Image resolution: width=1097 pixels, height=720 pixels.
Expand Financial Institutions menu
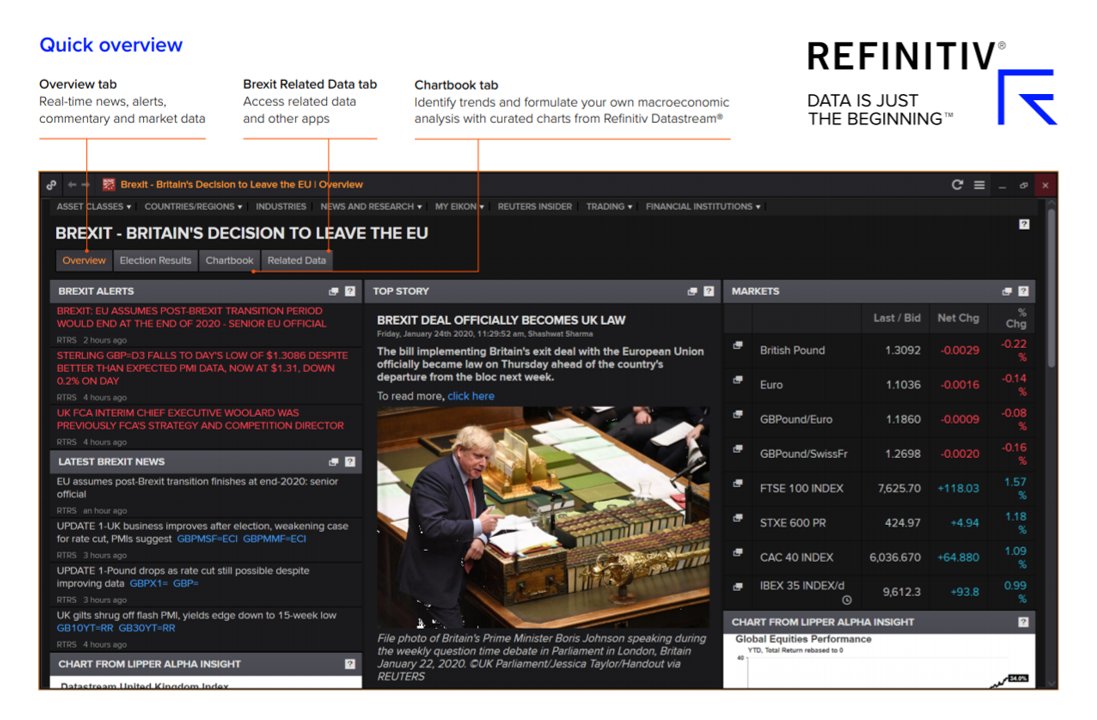[703, 207]
